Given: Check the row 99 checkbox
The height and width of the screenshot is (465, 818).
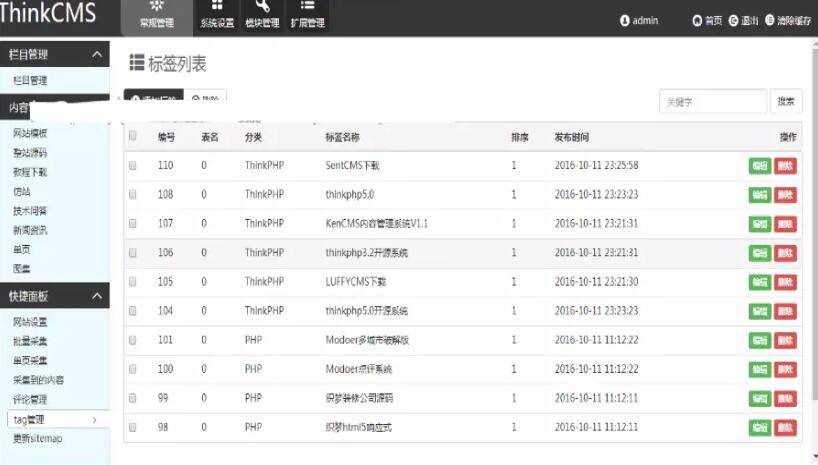Looking at the screenshot, I should point(133,398).
